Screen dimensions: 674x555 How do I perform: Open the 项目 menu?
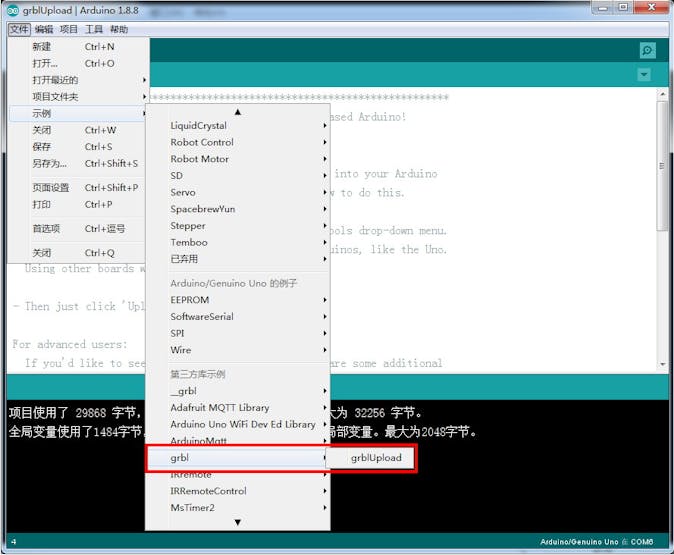[69, 29]
